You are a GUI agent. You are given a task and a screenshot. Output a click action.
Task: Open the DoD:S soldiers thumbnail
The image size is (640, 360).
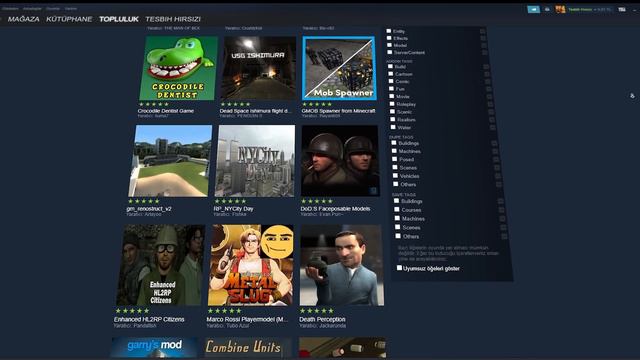point(340,161)
